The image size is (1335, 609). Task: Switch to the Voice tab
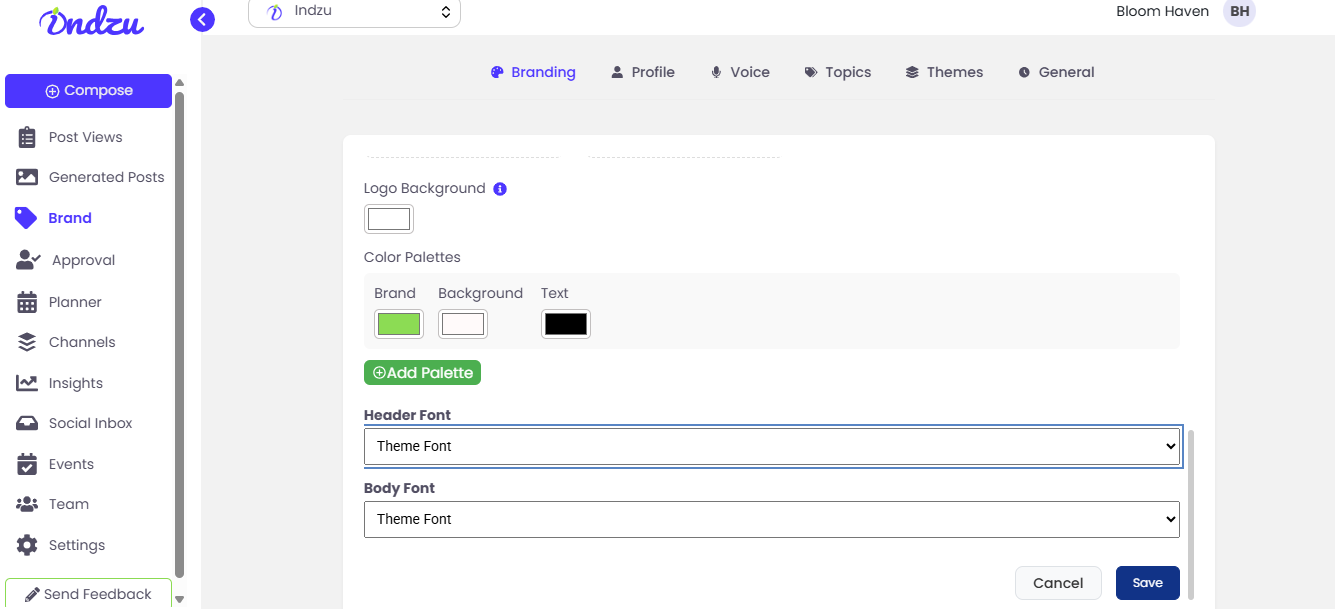point(740,72)
